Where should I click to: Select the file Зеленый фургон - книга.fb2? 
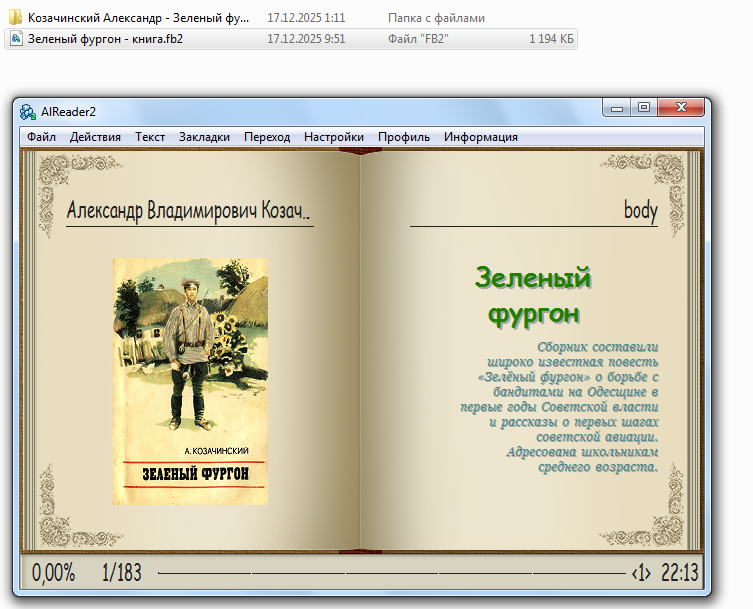tap(291, 39)
